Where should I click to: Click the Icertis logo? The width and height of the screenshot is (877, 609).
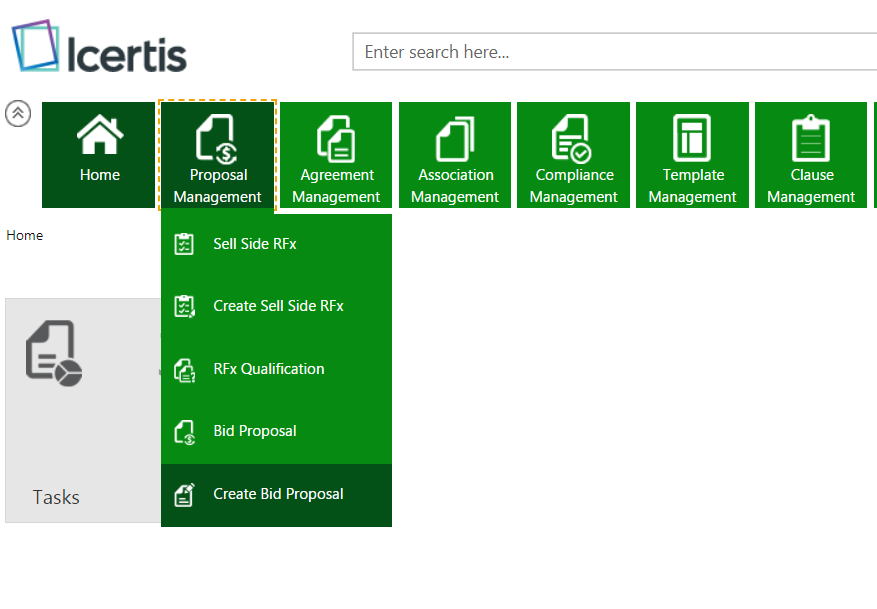point(99,50)
